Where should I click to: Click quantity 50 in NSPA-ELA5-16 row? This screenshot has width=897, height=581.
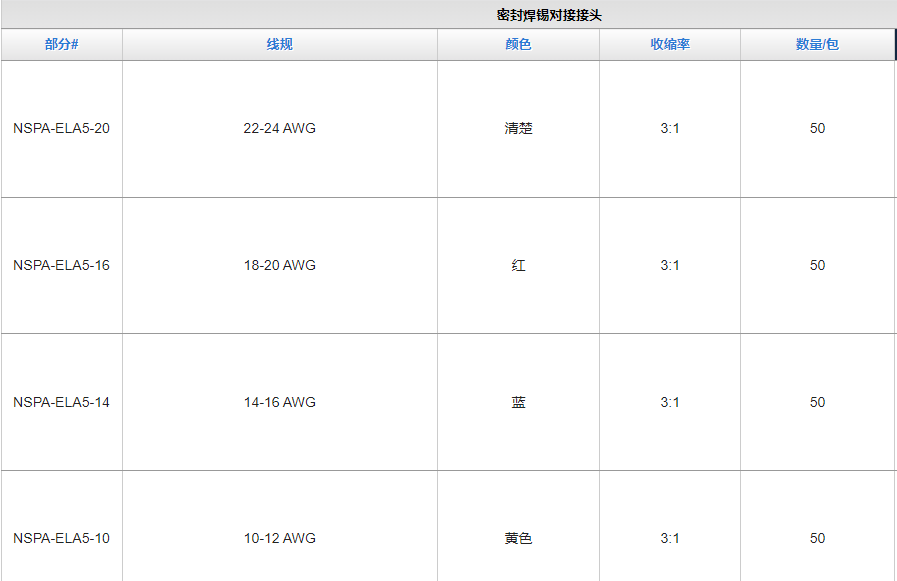click(817, 265)
